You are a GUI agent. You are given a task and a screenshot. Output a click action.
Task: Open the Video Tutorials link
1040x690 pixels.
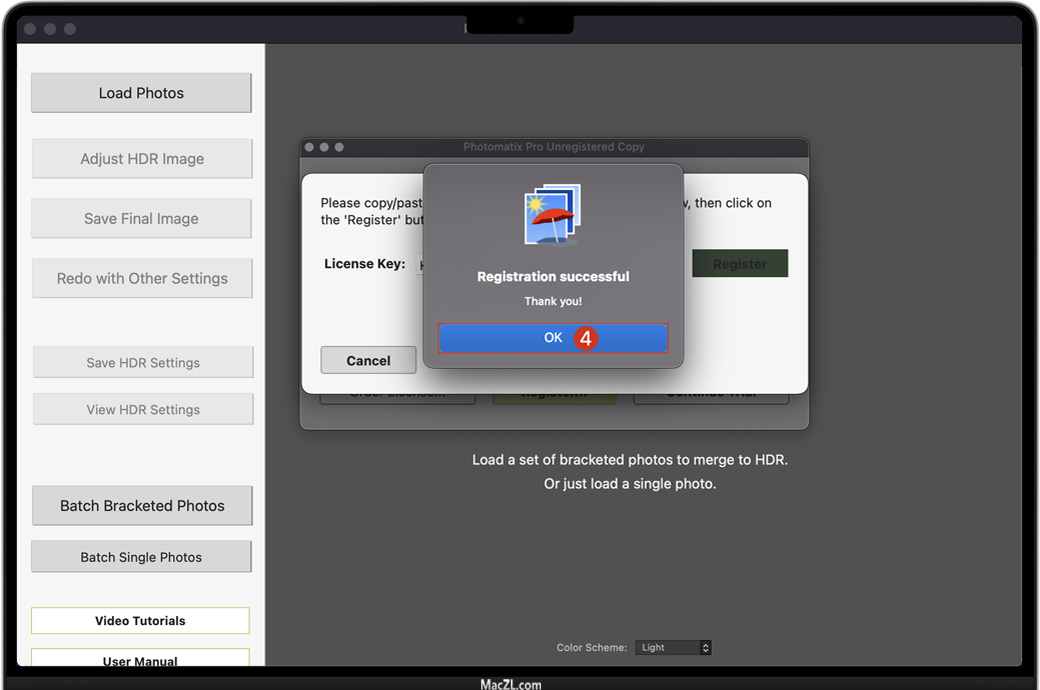click(x=140, y=620)
